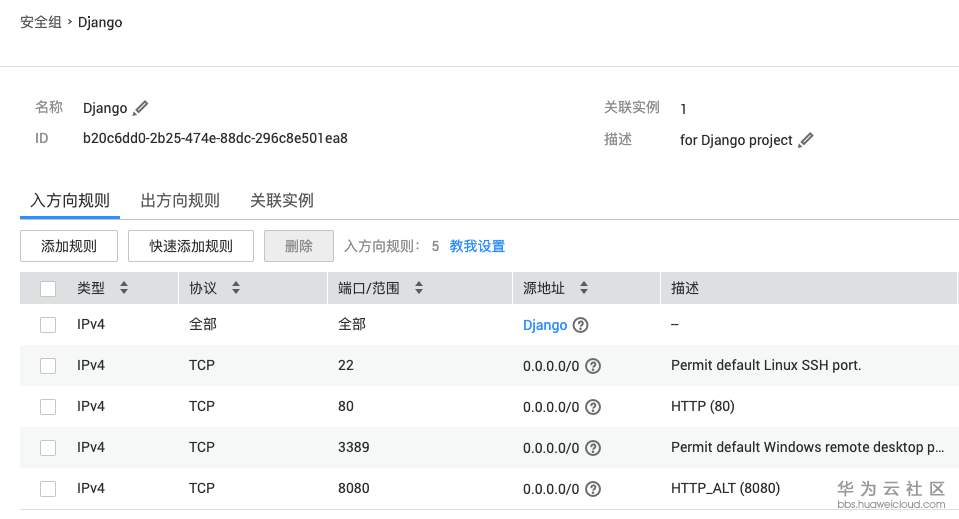The width and height of the screenshot is (959, 519).
Task: Edit the Django name pencil icon
Action: point(141,108)
